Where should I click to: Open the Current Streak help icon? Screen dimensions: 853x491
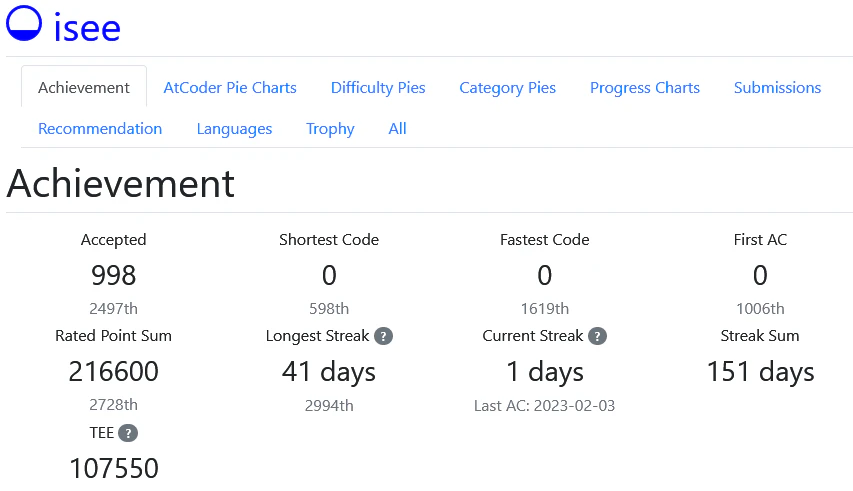pyautogui.click(x=597, y=336)
